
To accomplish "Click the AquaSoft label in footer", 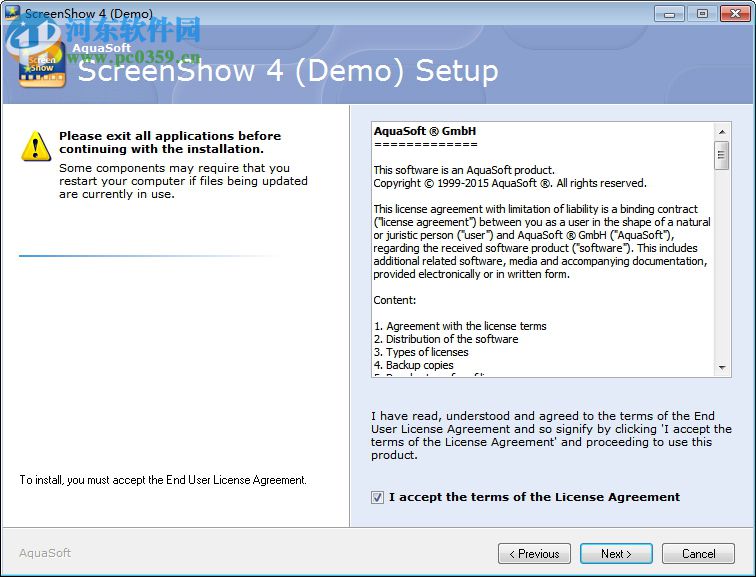I will tap(45, 553).
